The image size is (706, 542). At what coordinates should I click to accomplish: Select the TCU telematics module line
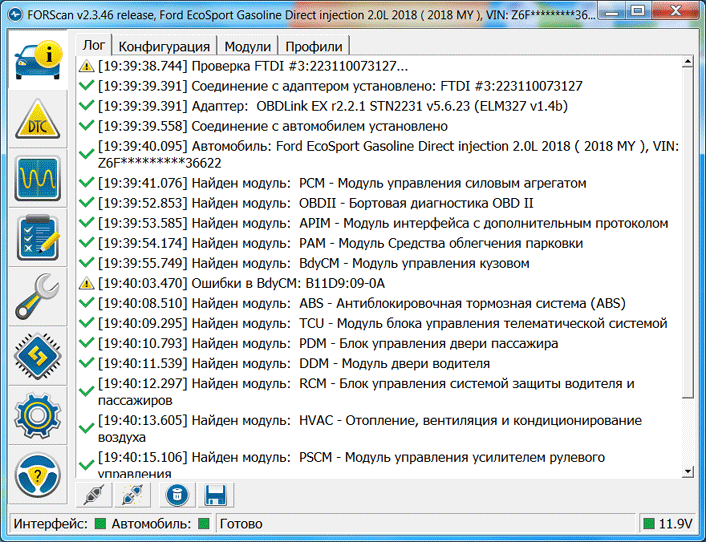383,323
